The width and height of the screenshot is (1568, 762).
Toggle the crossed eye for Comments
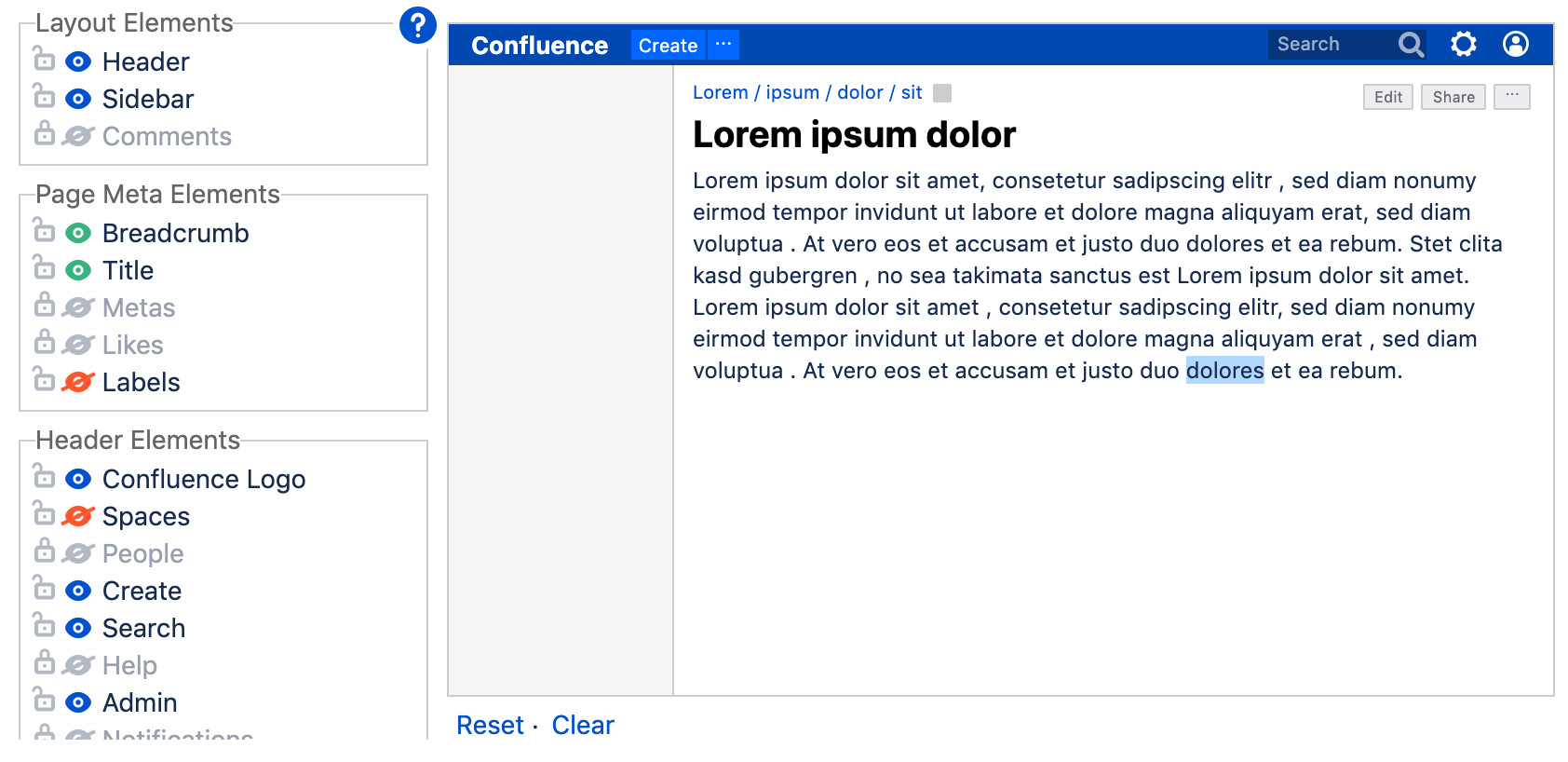tap(78, 136)
